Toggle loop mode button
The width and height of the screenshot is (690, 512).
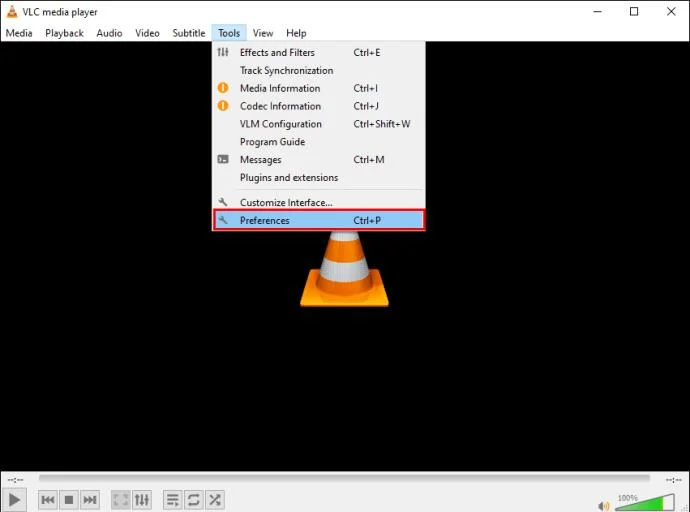click(x=194, y=500)
